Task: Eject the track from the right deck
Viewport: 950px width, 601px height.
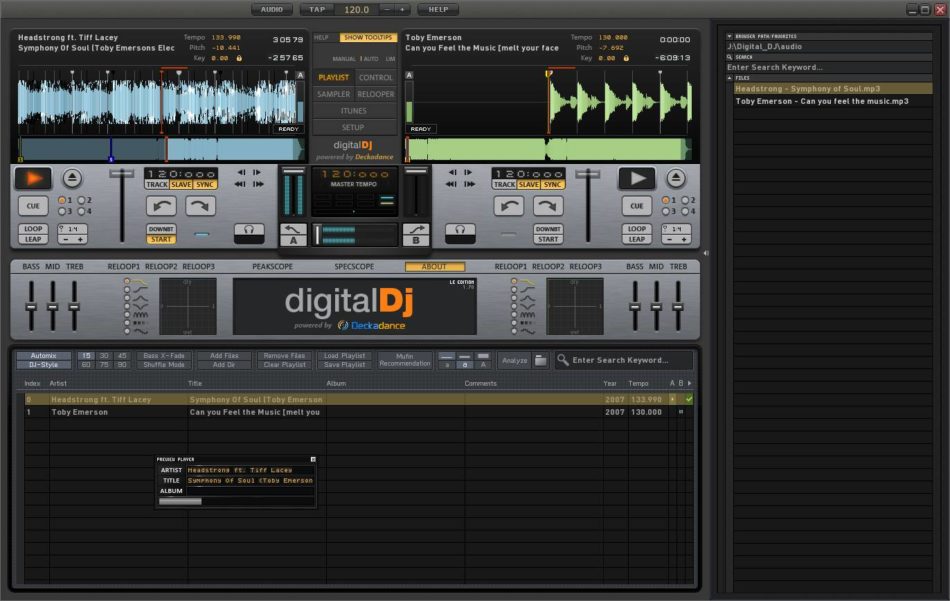Action: (x=676, y=178)
